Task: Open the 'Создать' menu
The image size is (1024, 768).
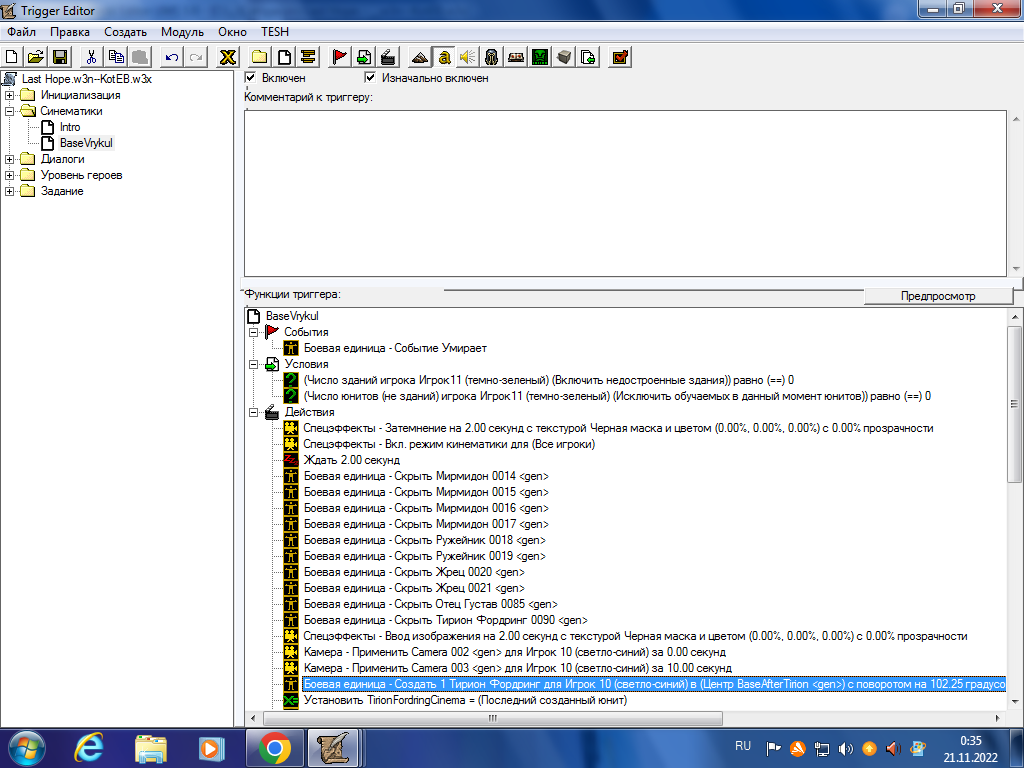Action: [x=125, y=32]
